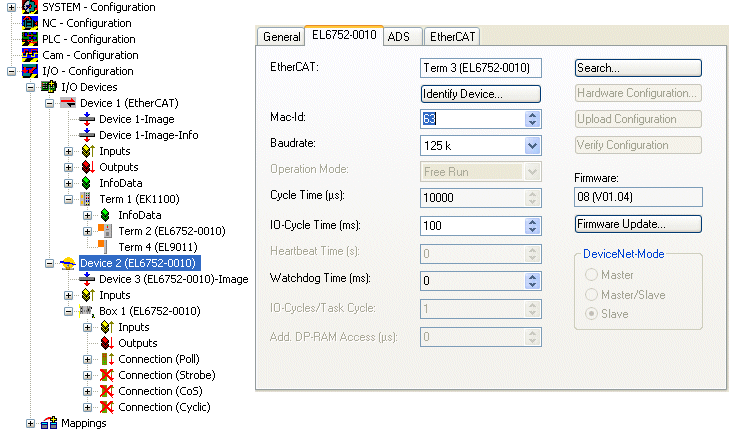Collapse the Box 1 (EL6752-0010) node
The height and width of the screenshot is (435, 734).
click(x=68, y=311)
